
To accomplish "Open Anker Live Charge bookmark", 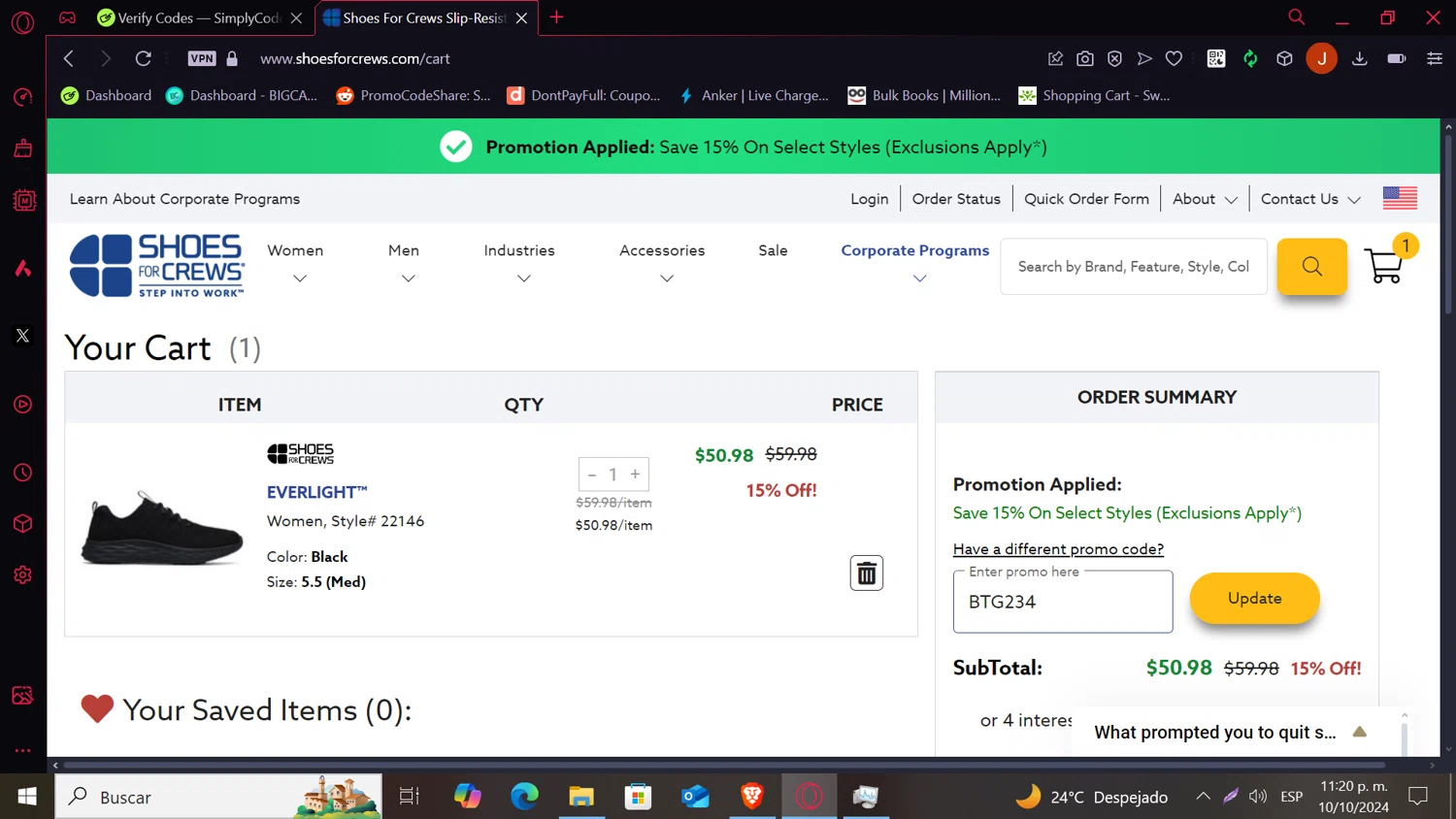I will click(x=753, y=95).
